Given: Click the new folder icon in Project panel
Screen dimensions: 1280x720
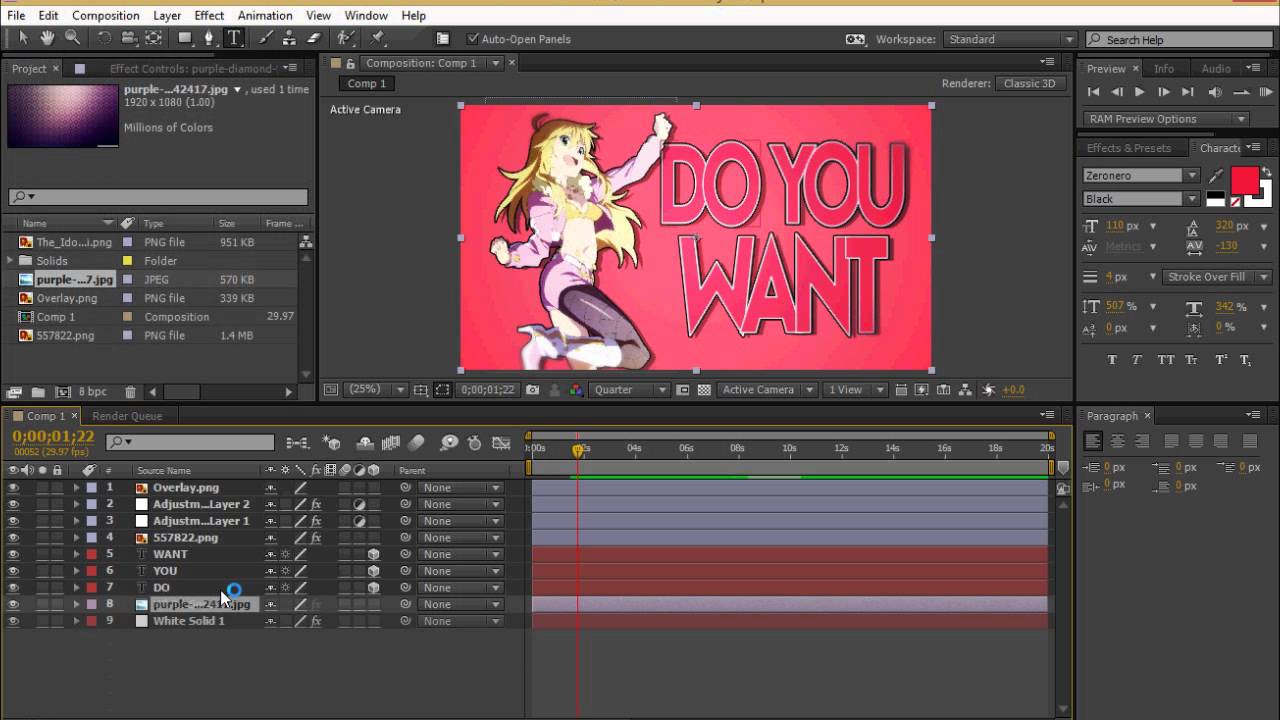Looking at the screenshot, I should coord(37,392).
